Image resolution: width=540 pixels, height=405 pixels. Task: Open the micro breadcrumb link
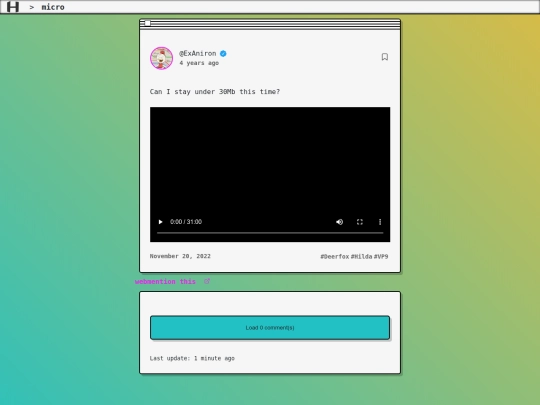[x=53, y=7]
